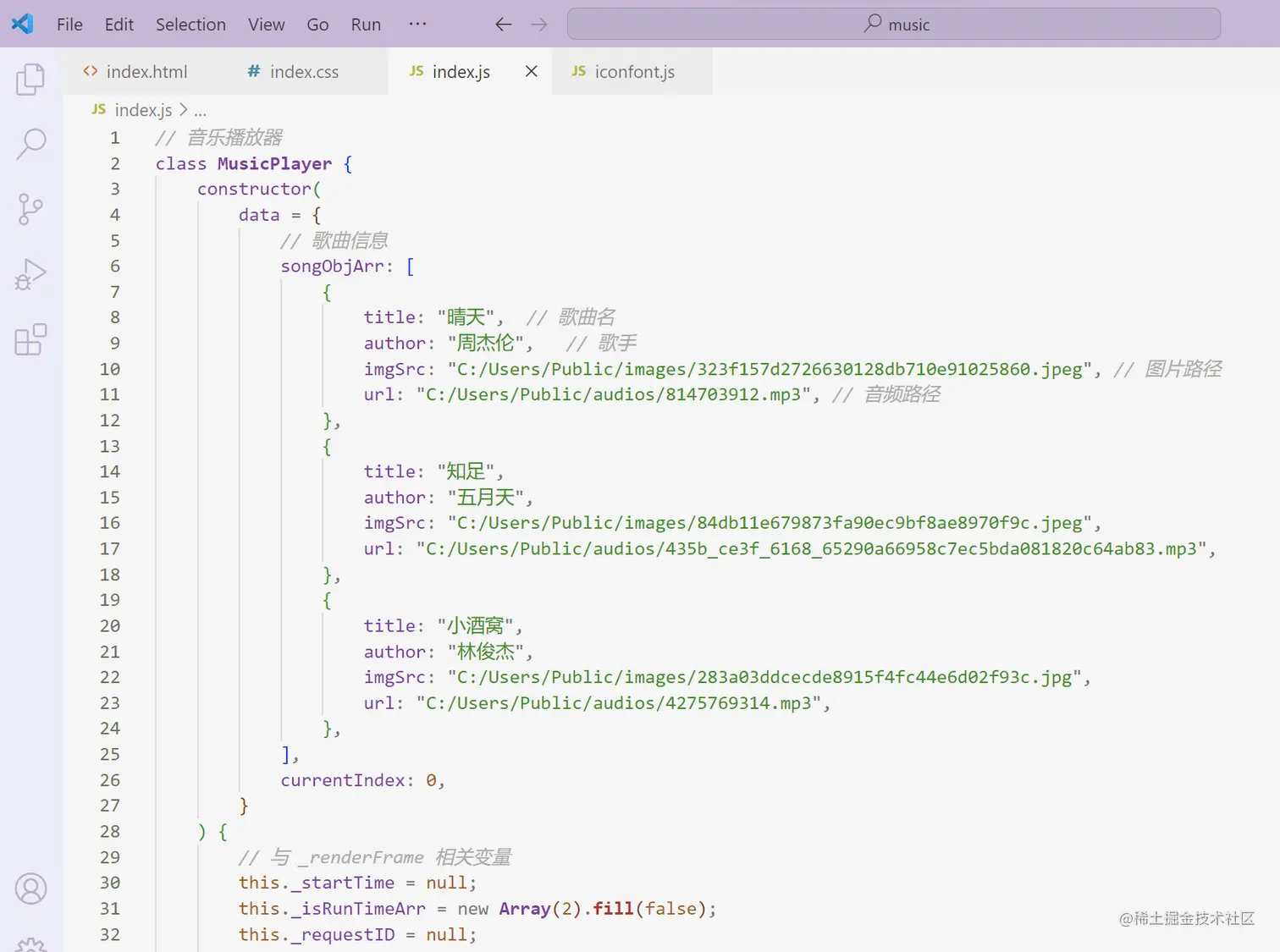1280x952 pixels.
Task: Click the MusicPlayer class name
Action: (274, 163)
